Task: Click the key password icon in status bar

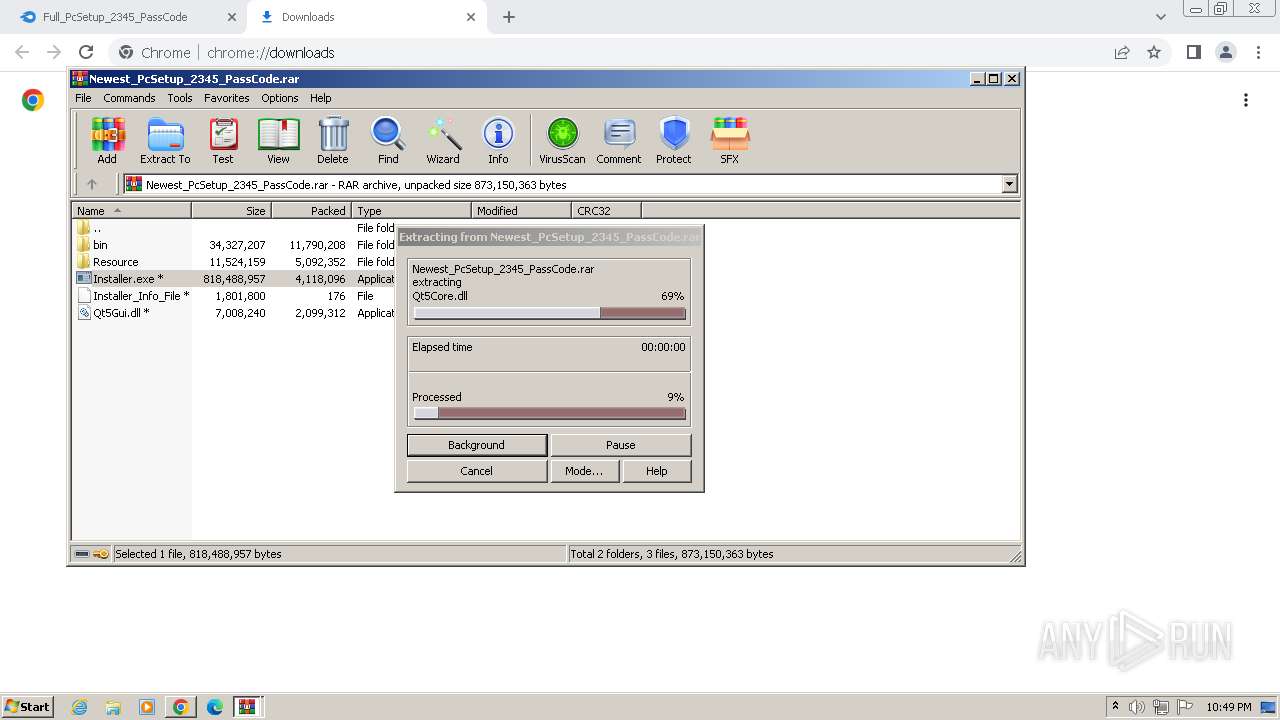Action: 101,554
